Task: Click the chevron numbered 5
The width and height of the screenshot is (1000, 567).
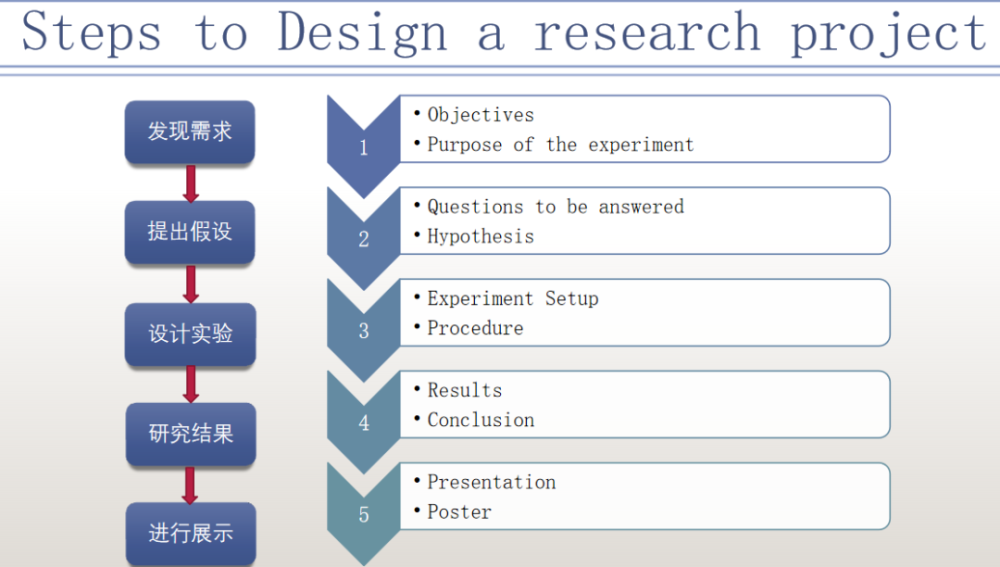Action: pos(364,514)
